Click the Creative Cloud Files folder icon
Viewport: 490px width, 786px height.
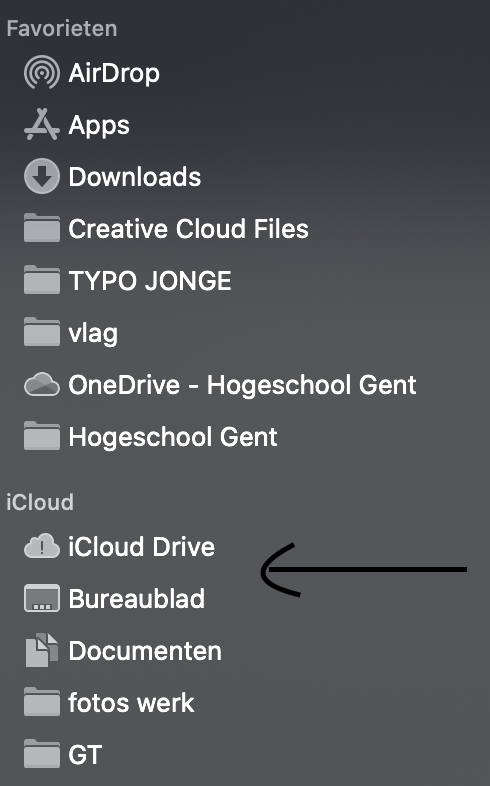tap(42, 228)
